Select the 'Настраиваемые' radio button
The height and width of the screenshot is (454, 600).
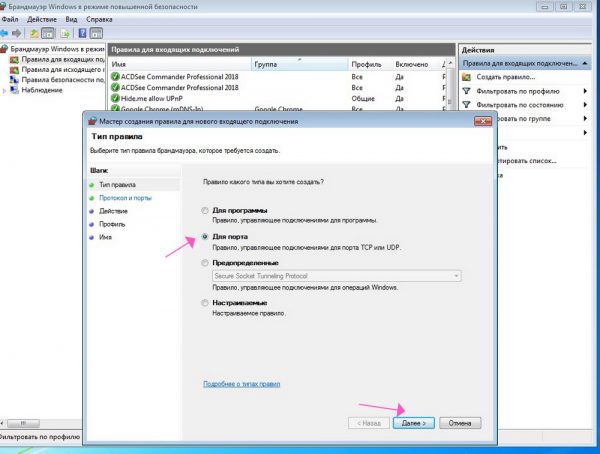pyautogui.click(x=205, y=303)
